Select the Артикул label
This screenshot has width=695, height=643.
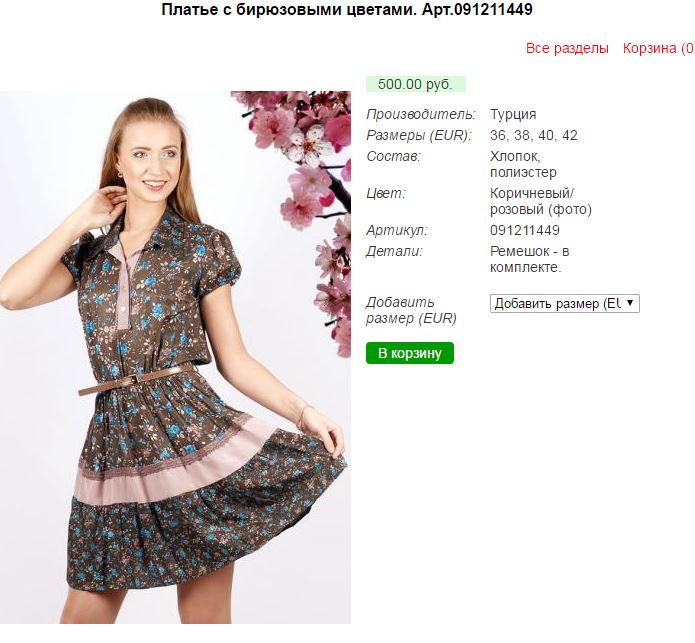click(x=397, y=230)
